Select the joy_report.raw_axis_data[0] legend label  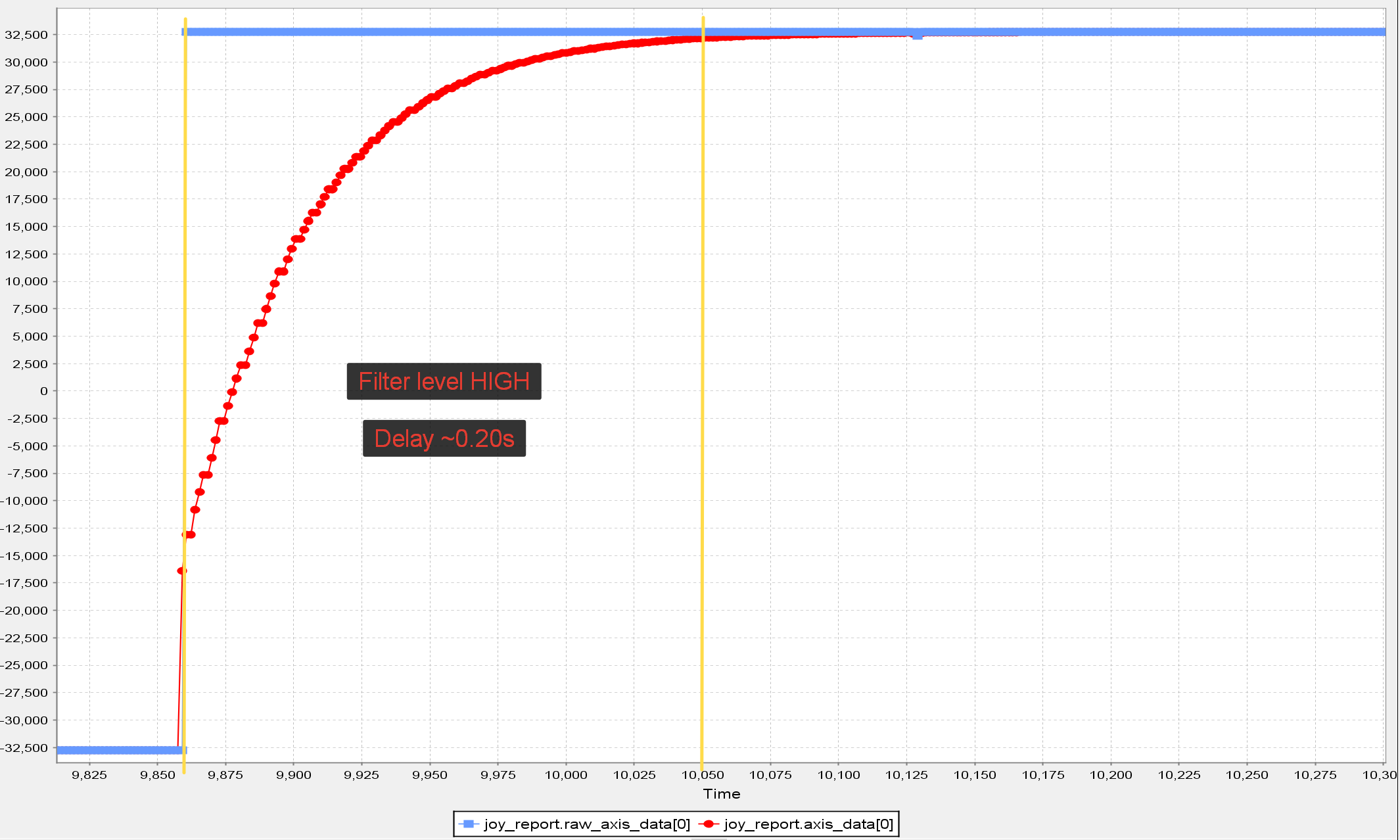[587, 824]
